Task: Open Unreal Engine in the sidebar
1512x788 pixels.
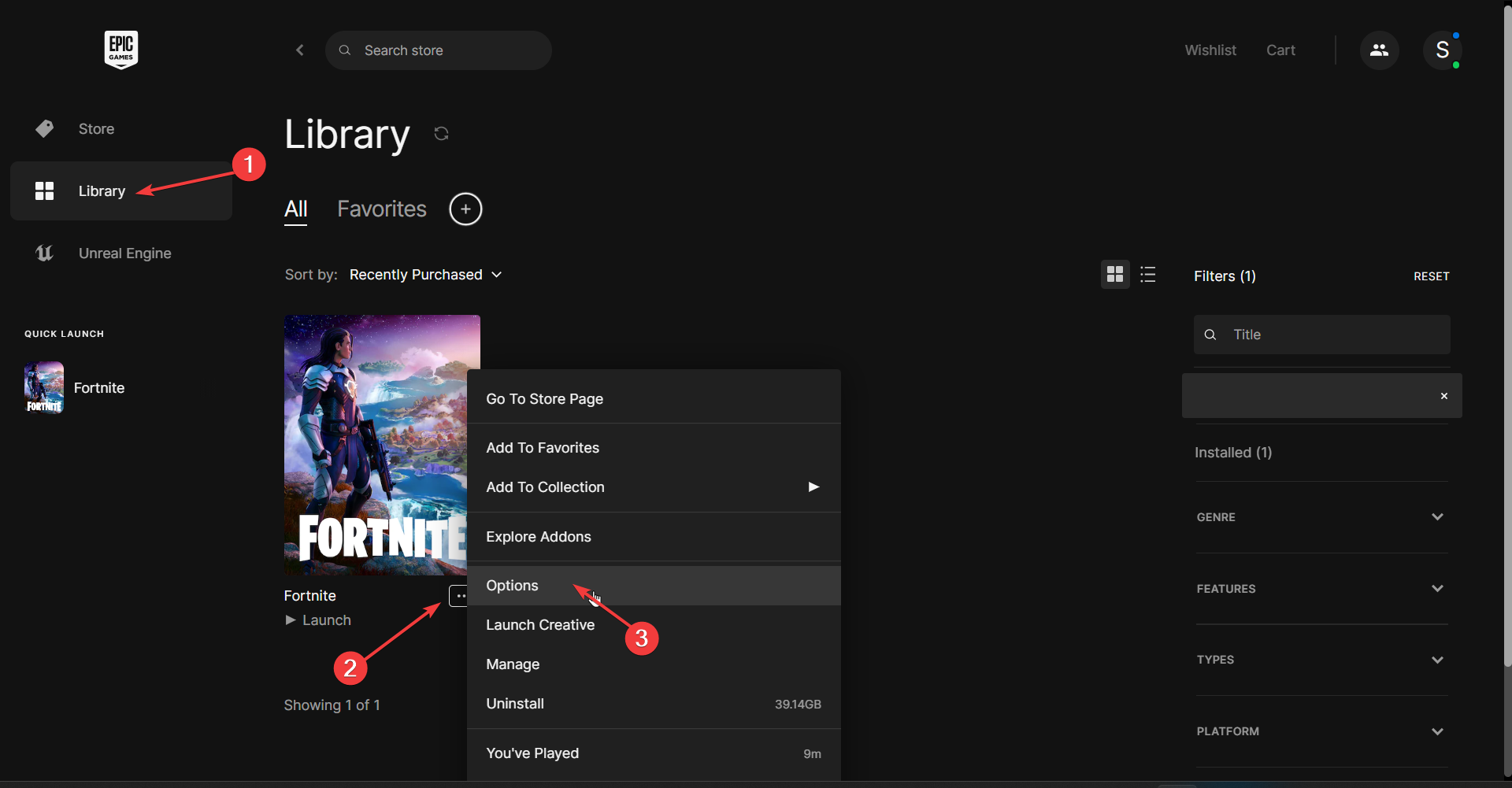Action: click(121, 253)
